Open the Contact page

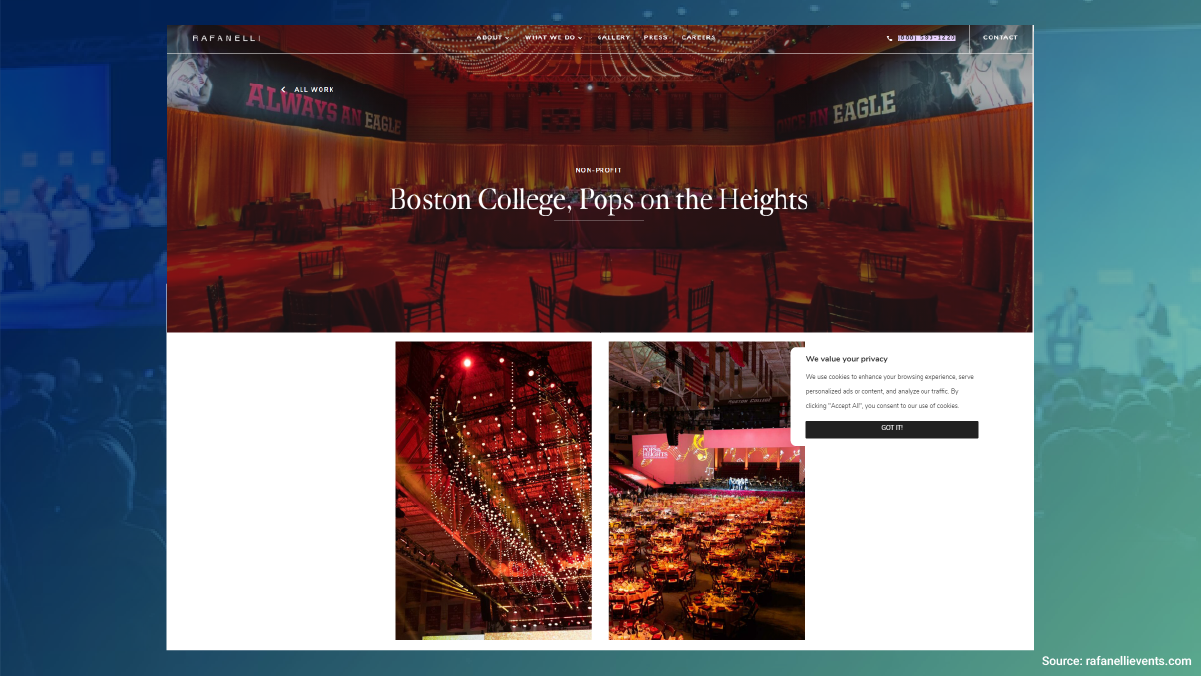click(x=1000, y=38)
